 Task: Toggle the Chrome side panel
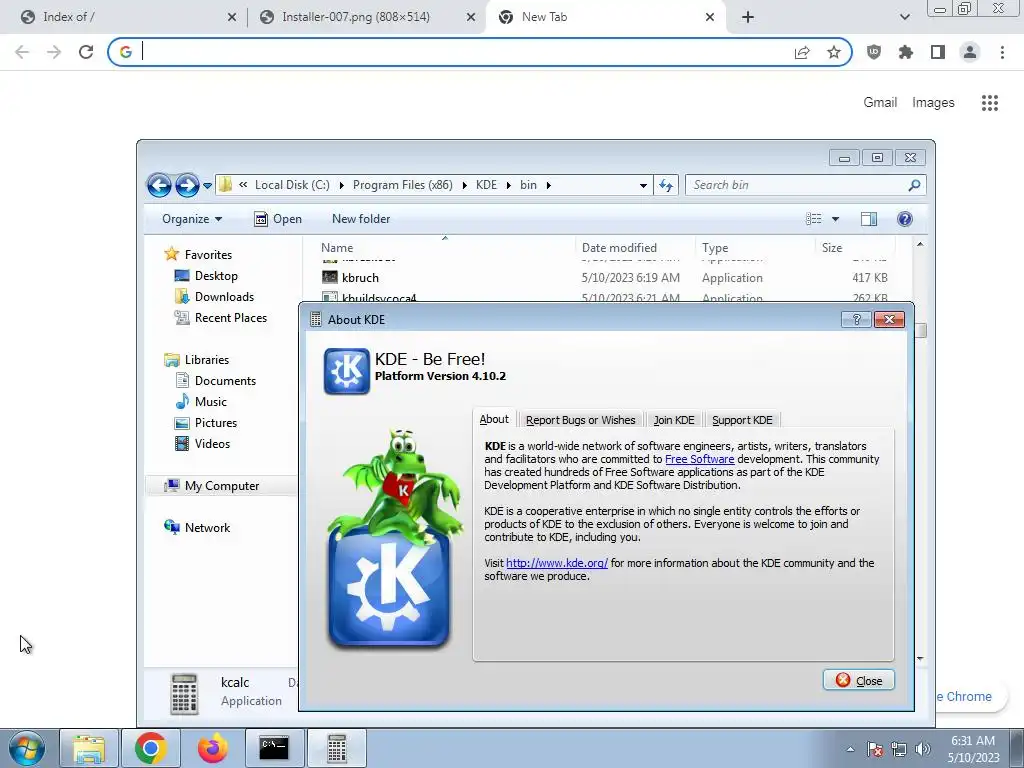coord(938,52)
